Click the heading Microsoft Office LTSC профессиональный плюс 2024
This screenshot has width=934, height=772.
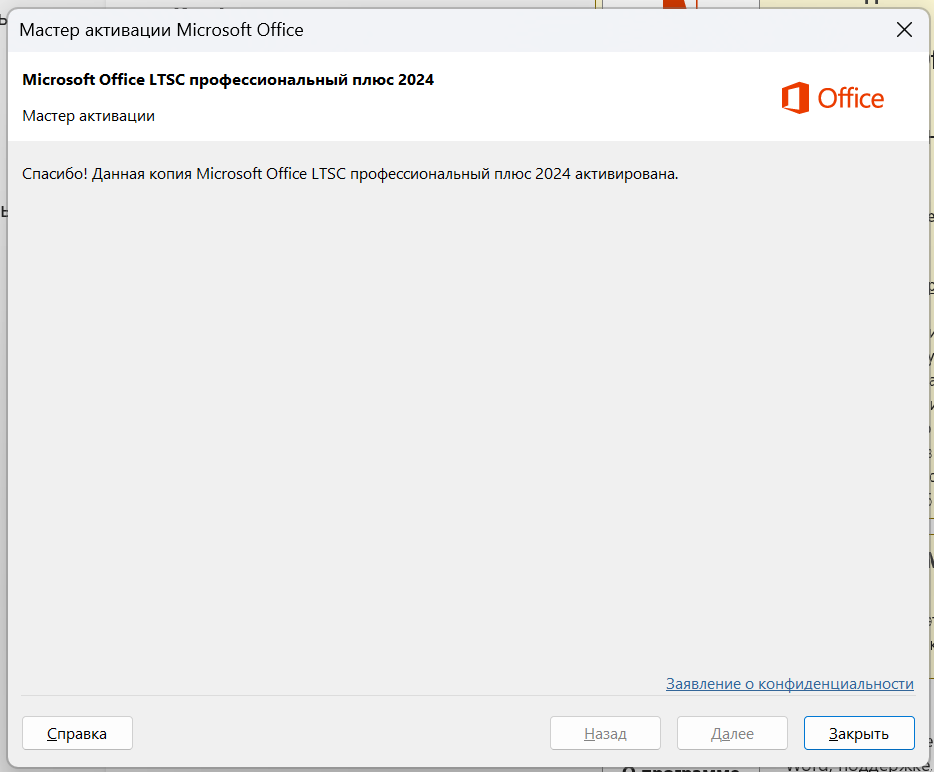point(228,80)
